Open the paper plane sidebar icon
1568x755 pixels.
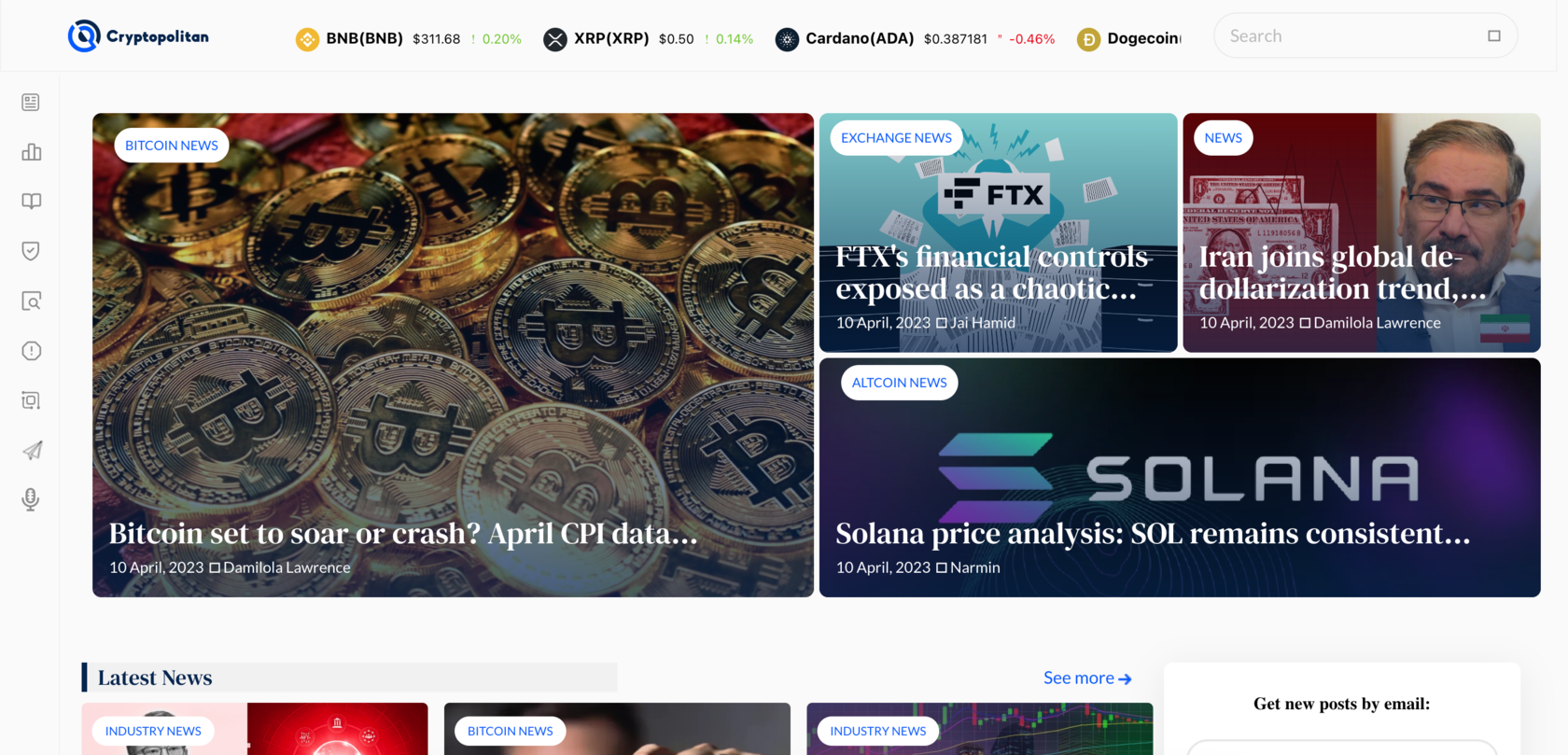[x=31, y=450]
